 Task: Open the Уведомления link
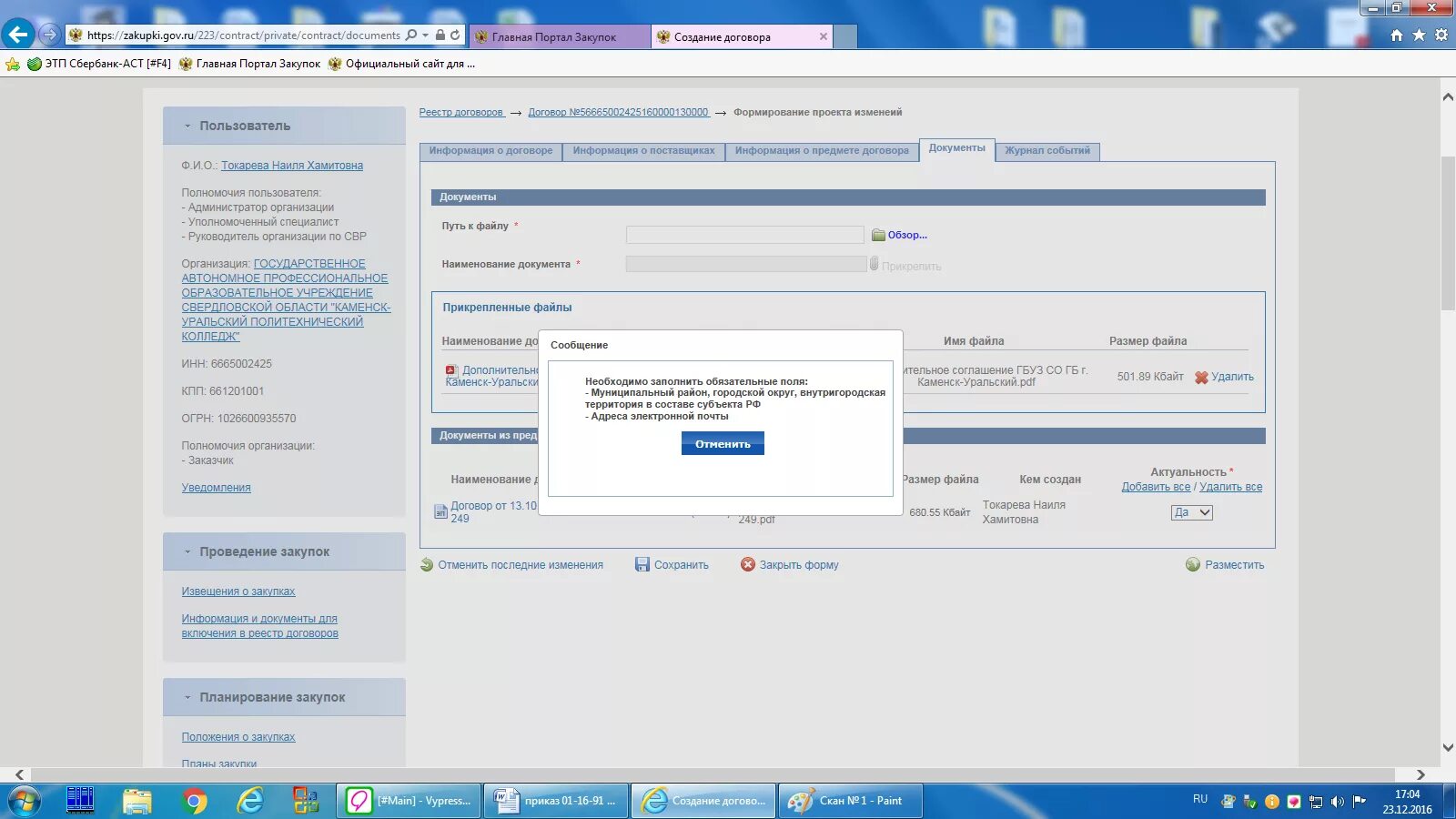tap(216, 488)
